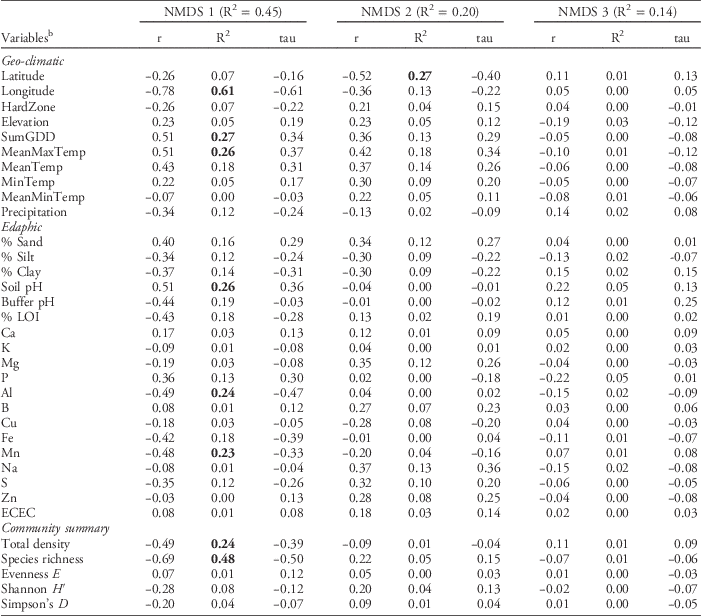701x616 pixels.
Task: Click the bold 0.61 value for Longitude
Action: click(221, 90)
